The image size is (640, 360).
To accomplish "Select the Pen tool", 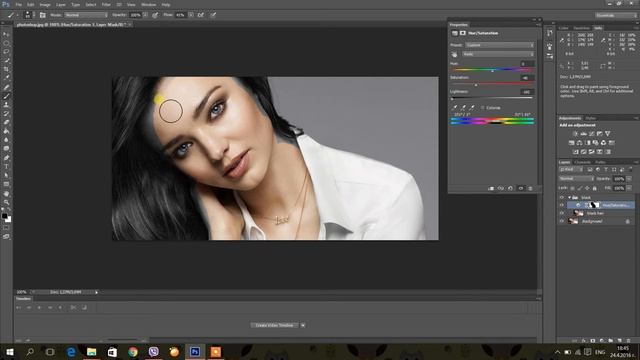I will tap(6, 158).
